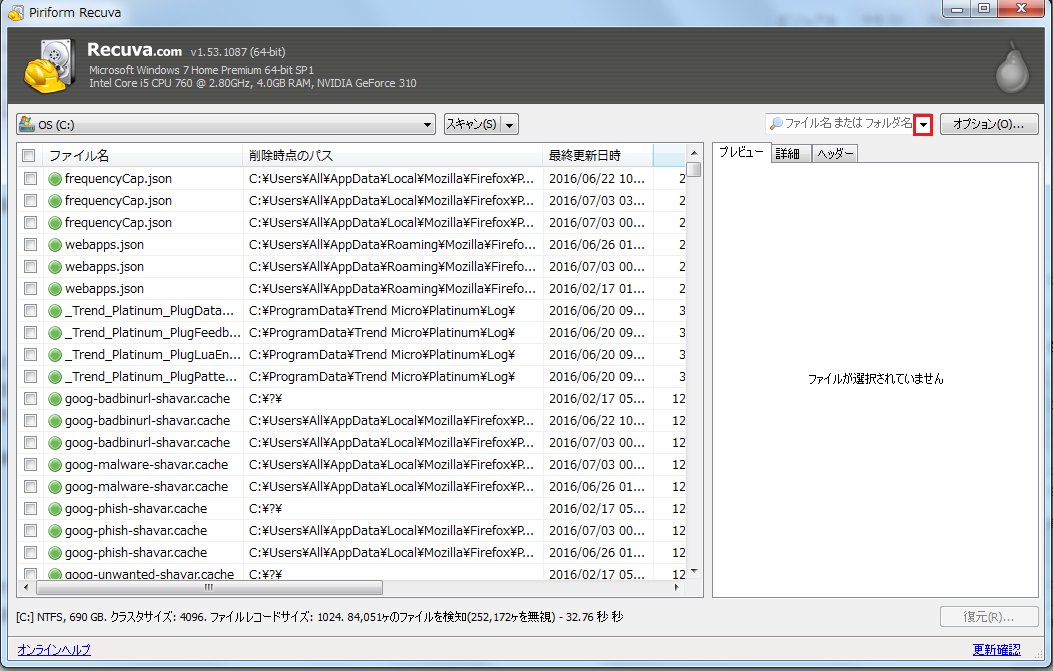The width and height of the screenshot is (1053, 671).
Task: Check the first frequencyCap.json dated 2016/06/22
Action: [x=30, y=179]
